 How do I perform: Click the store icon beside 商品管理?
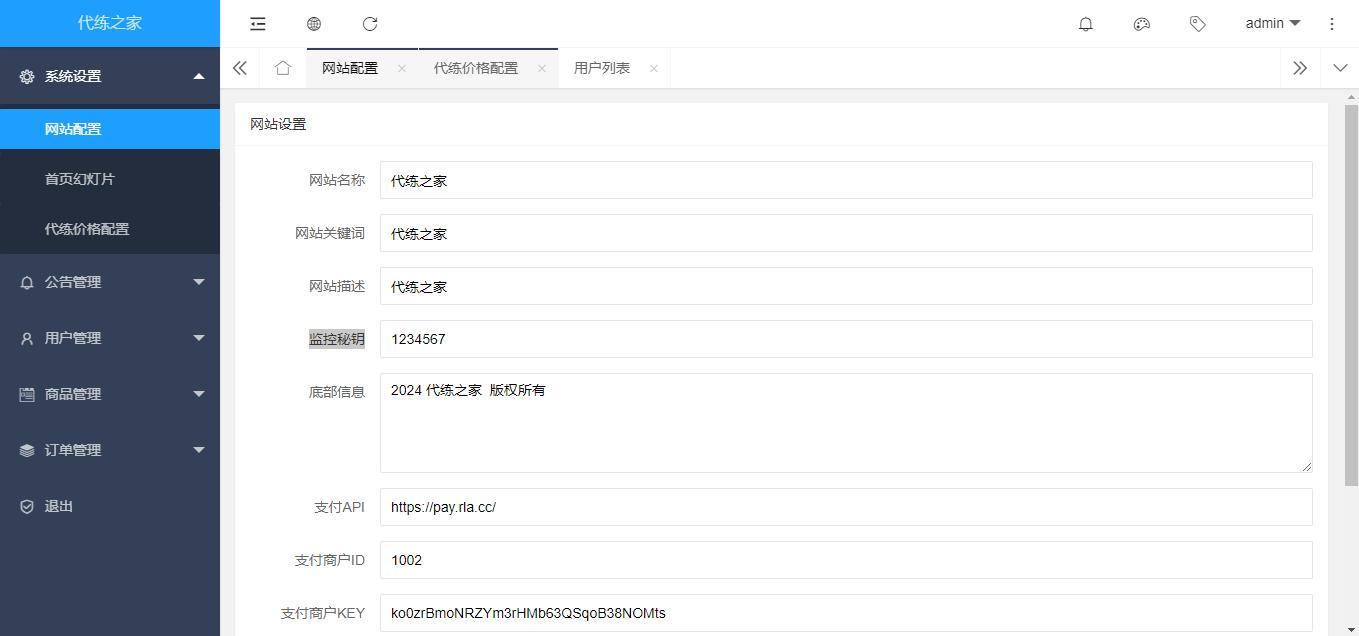[x=27, y=394]
